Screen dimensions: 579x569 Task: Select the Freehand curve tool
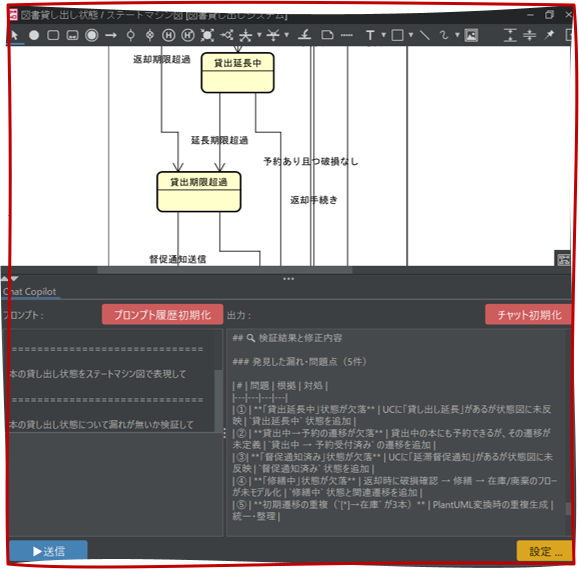[x=444, y=35]
